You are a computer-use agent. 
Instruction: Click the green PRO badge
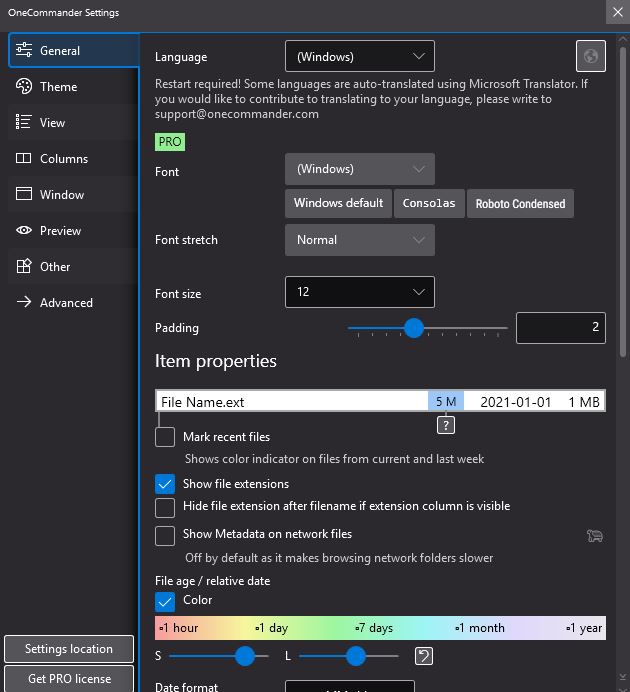pos(170,142)
